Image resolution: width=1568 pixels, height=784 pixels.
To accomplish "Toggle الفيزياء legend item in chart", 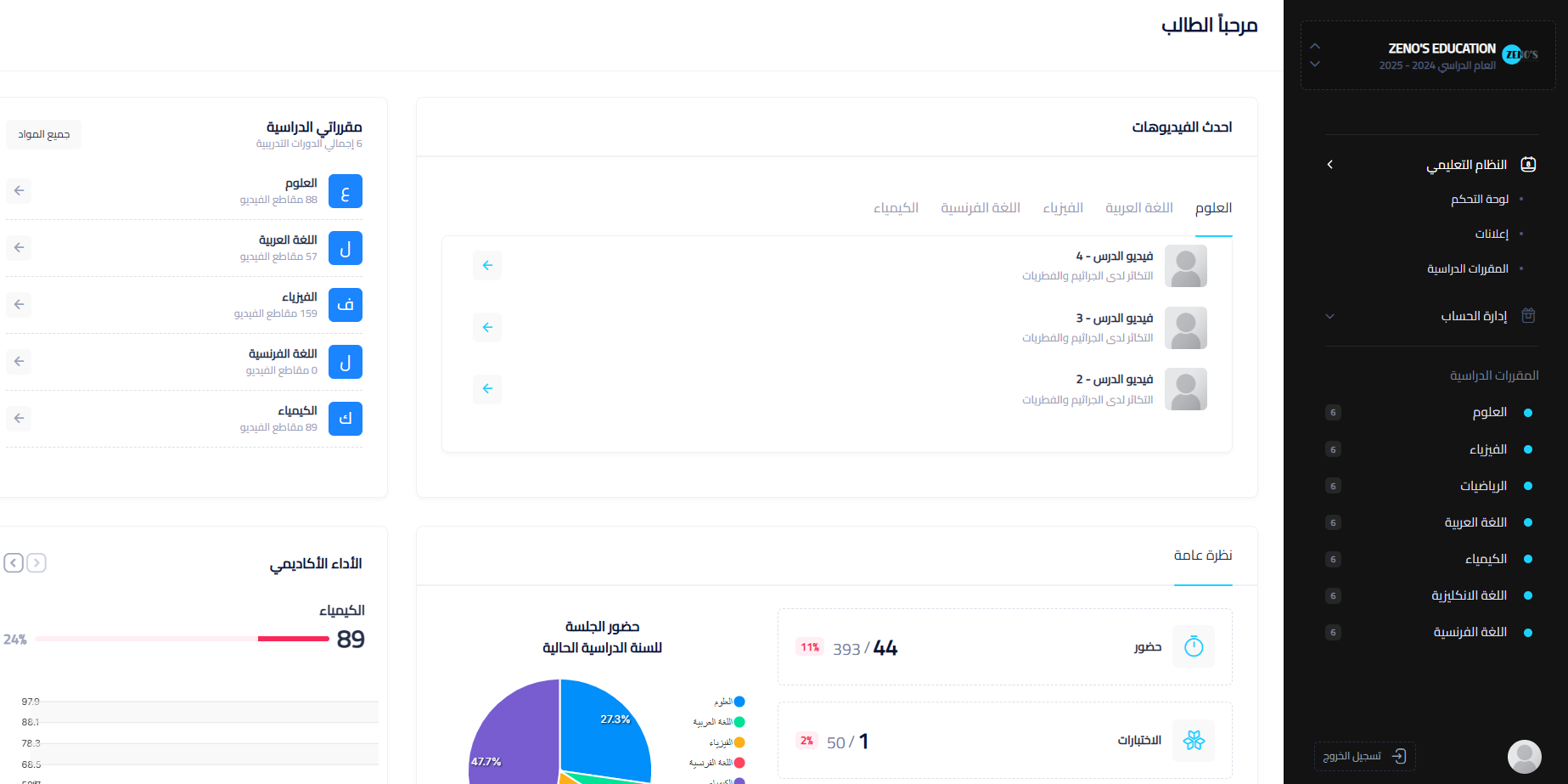I will coord(727,742).
